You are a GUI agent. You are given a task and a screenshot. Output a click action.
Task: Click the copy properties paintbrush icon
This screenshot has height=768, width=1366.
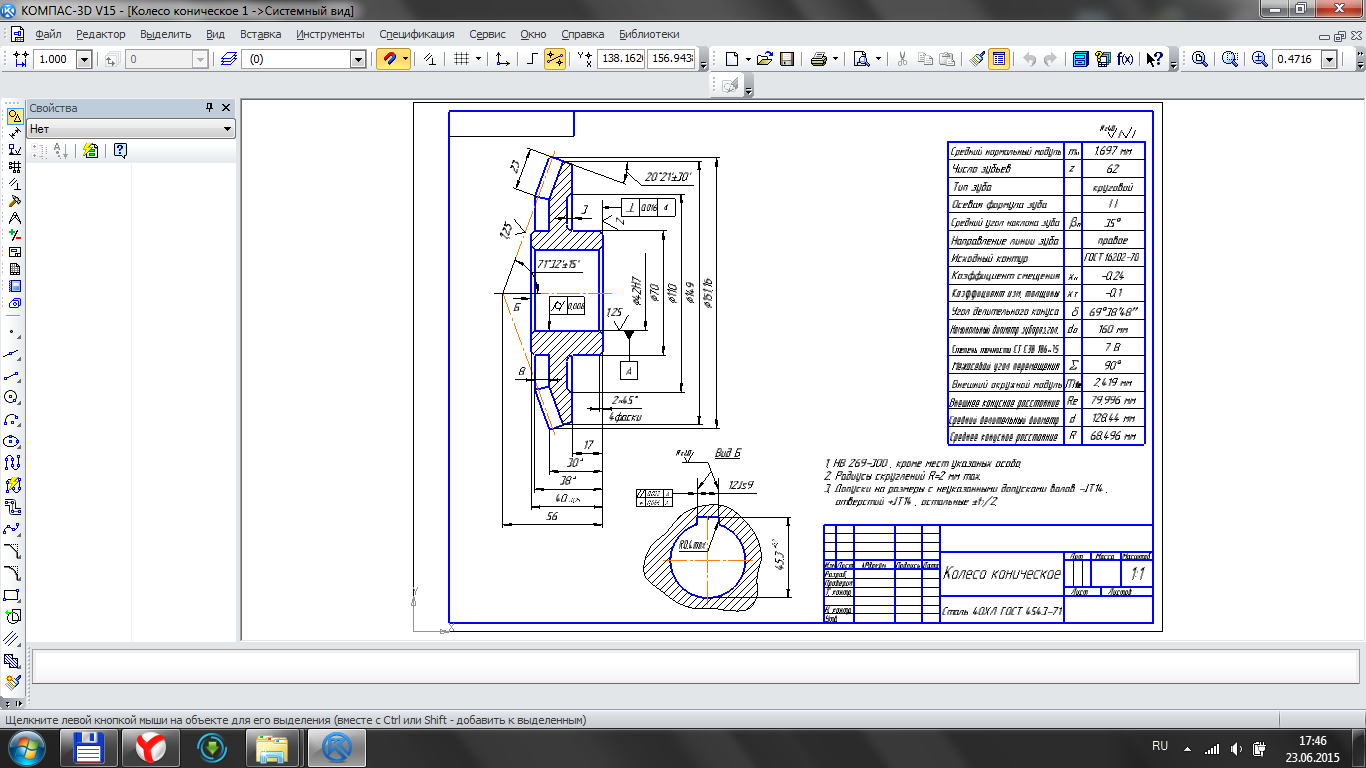[977, 59]
